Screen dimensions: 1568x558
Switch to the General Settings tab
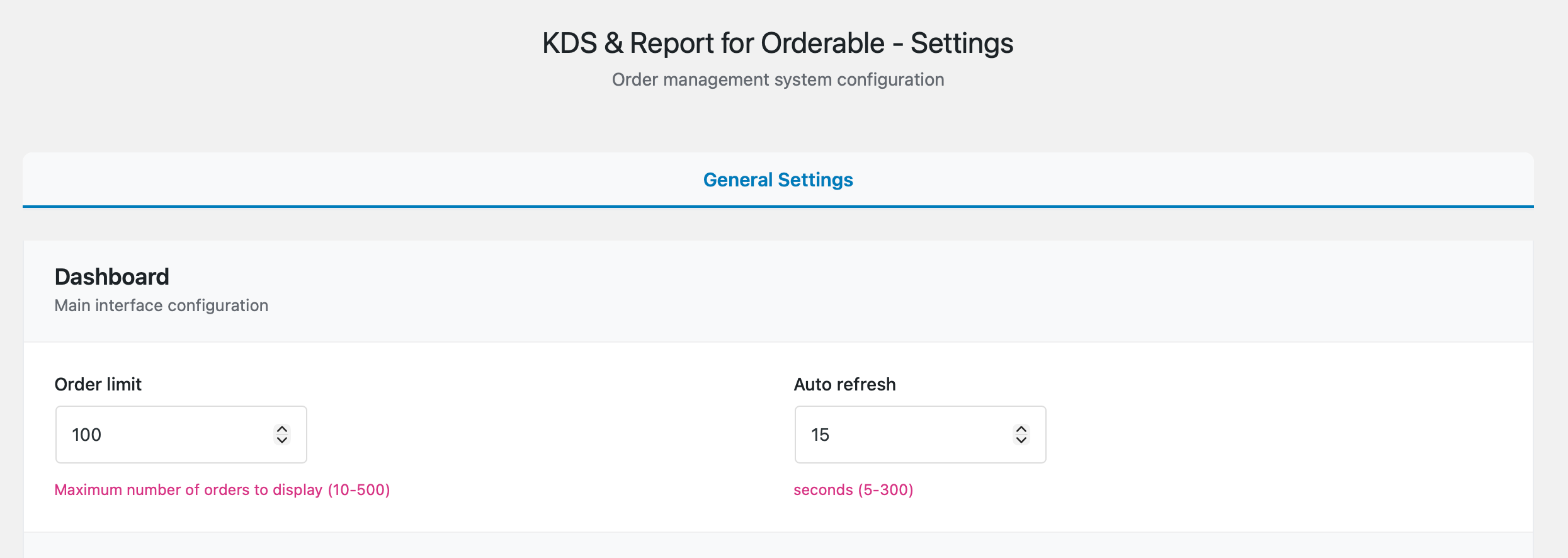778,179
